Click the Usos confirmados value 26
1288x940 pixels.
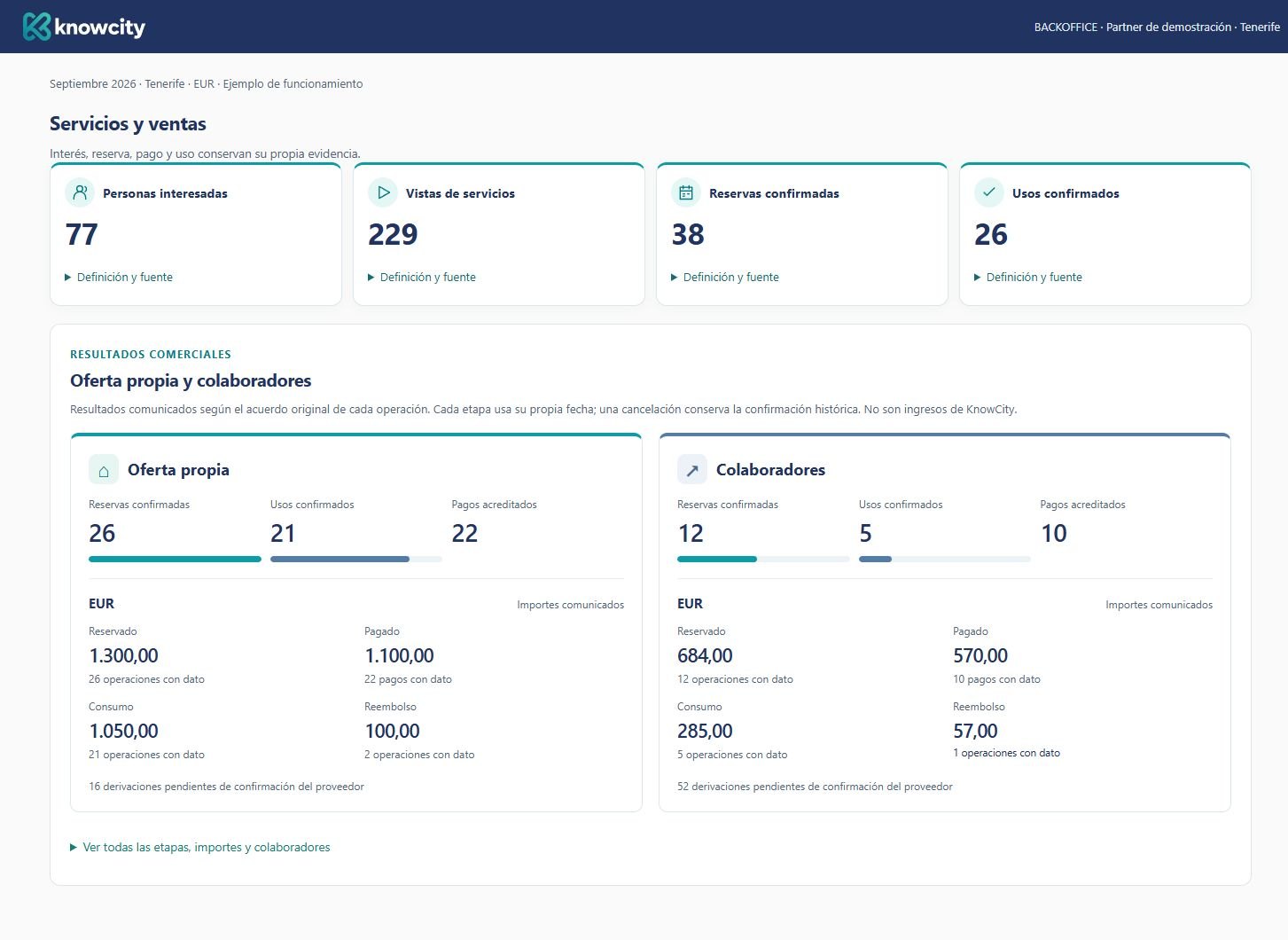pyautogui.click(x=991, y=235)
